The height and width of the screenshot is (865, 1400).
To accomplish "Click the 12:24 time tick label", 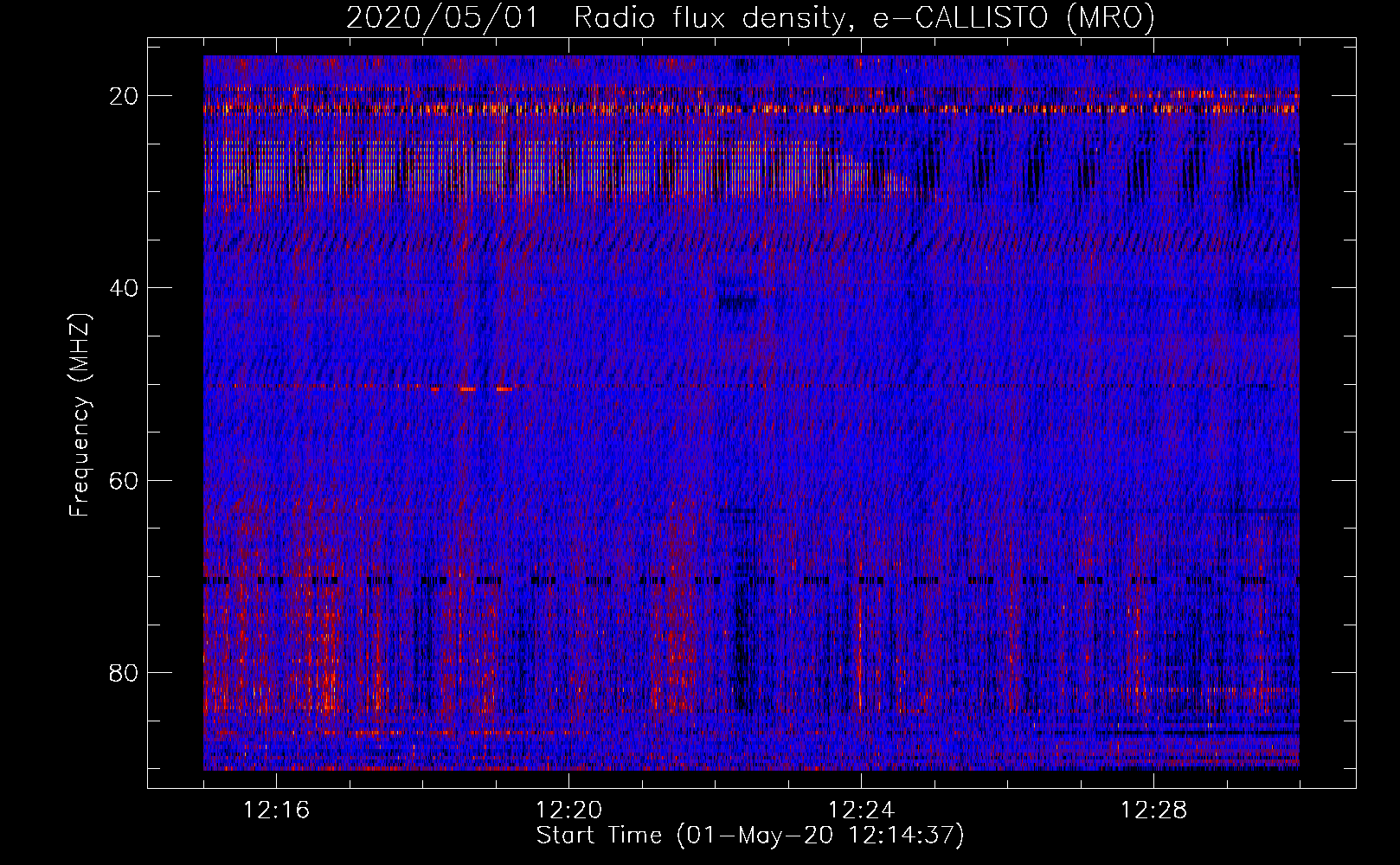I will (861, 811).
